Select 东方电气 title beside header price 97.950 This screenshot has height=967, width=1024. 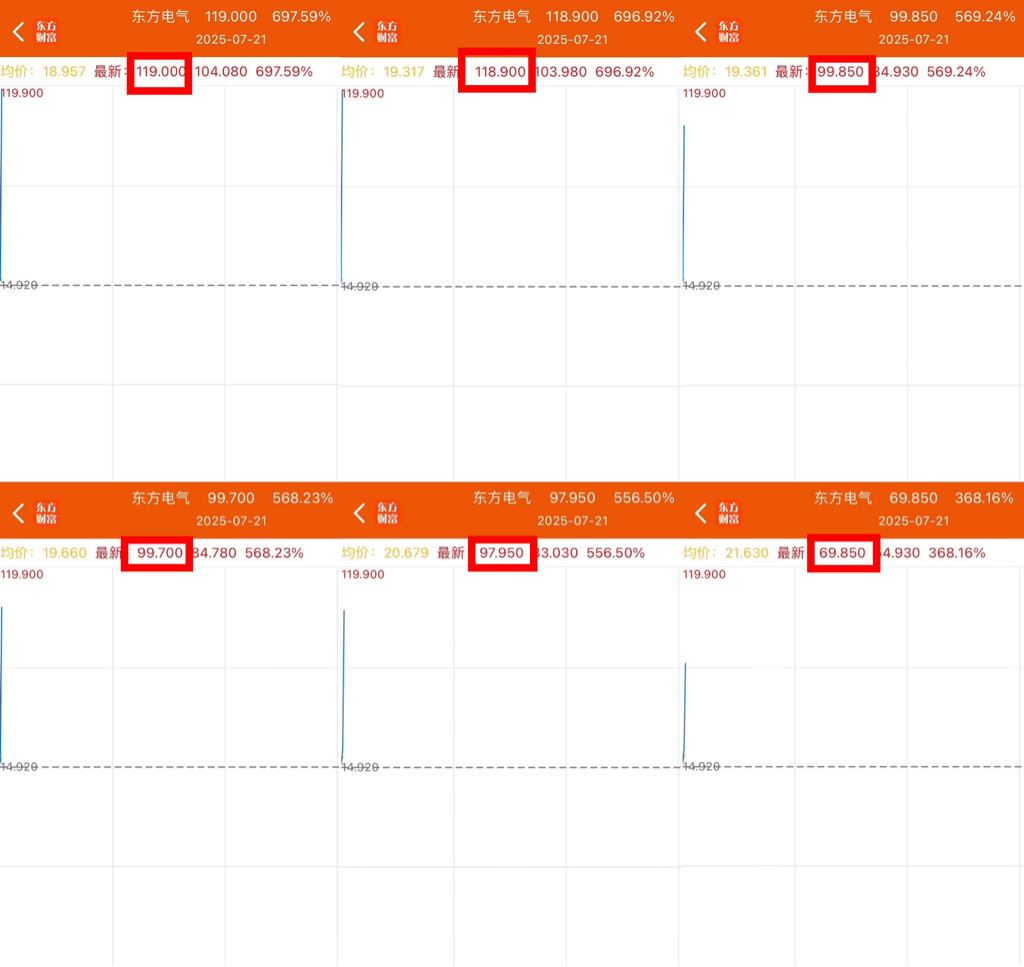pyautogui.click(x=502, y=498)
